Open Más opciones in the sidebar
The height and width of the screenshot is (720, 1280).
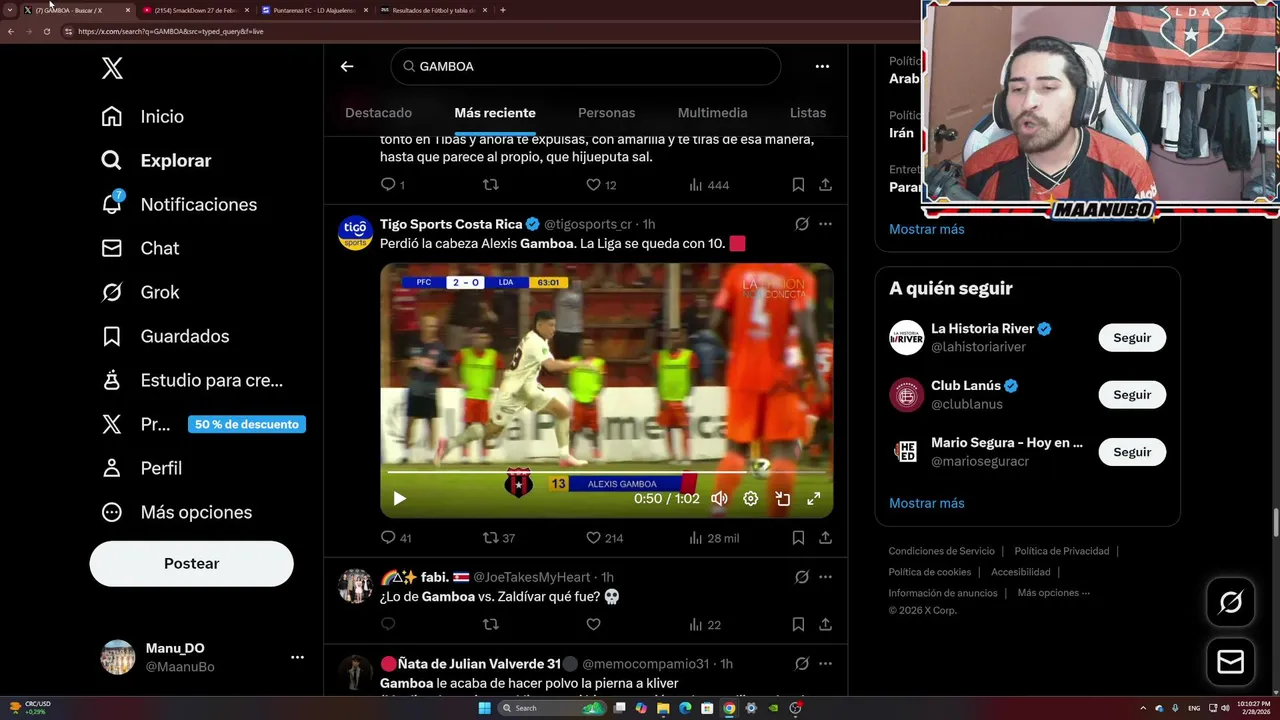coord(176,512)
